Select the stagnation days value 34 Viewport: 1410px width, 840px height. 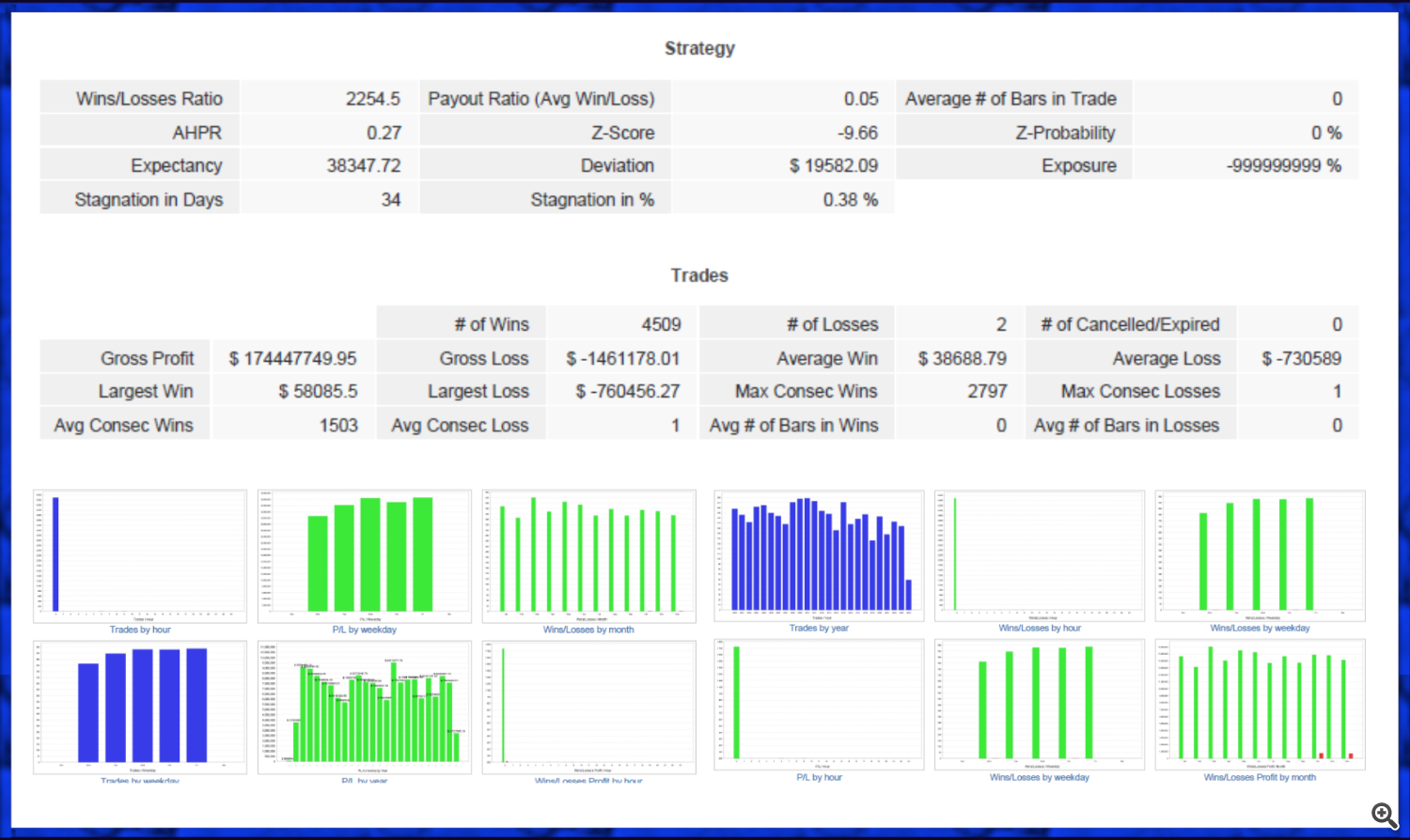coord(391,199)
